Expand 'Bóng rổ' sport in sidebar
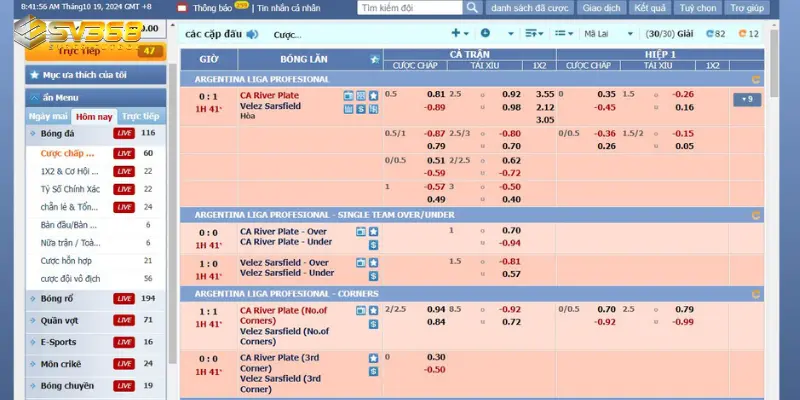Viewport: 800px width, 400px height. pyautogui.click(x=58, y=298)
